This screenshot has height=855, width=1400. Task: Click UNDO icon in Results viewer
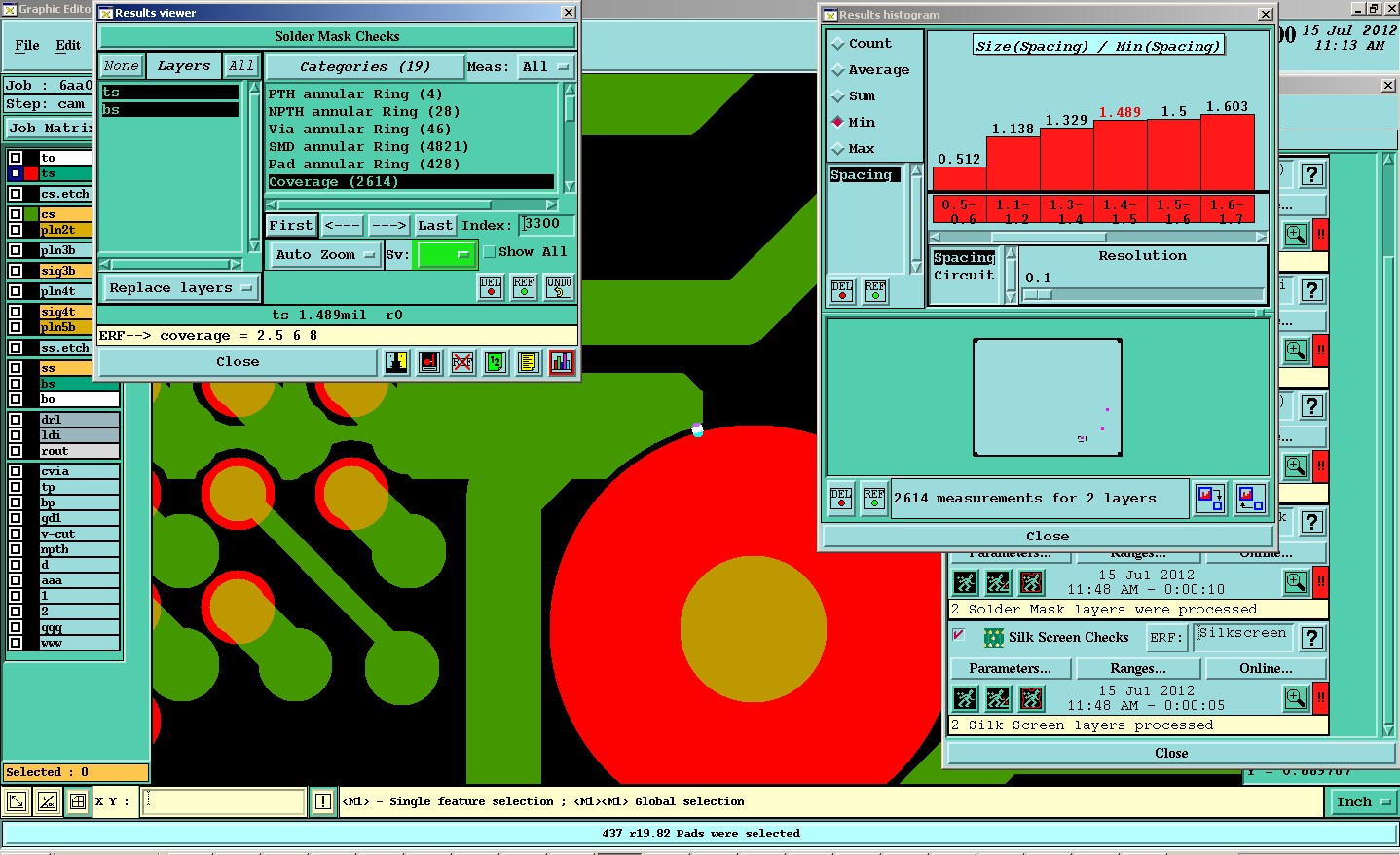(x=559, y=286)
